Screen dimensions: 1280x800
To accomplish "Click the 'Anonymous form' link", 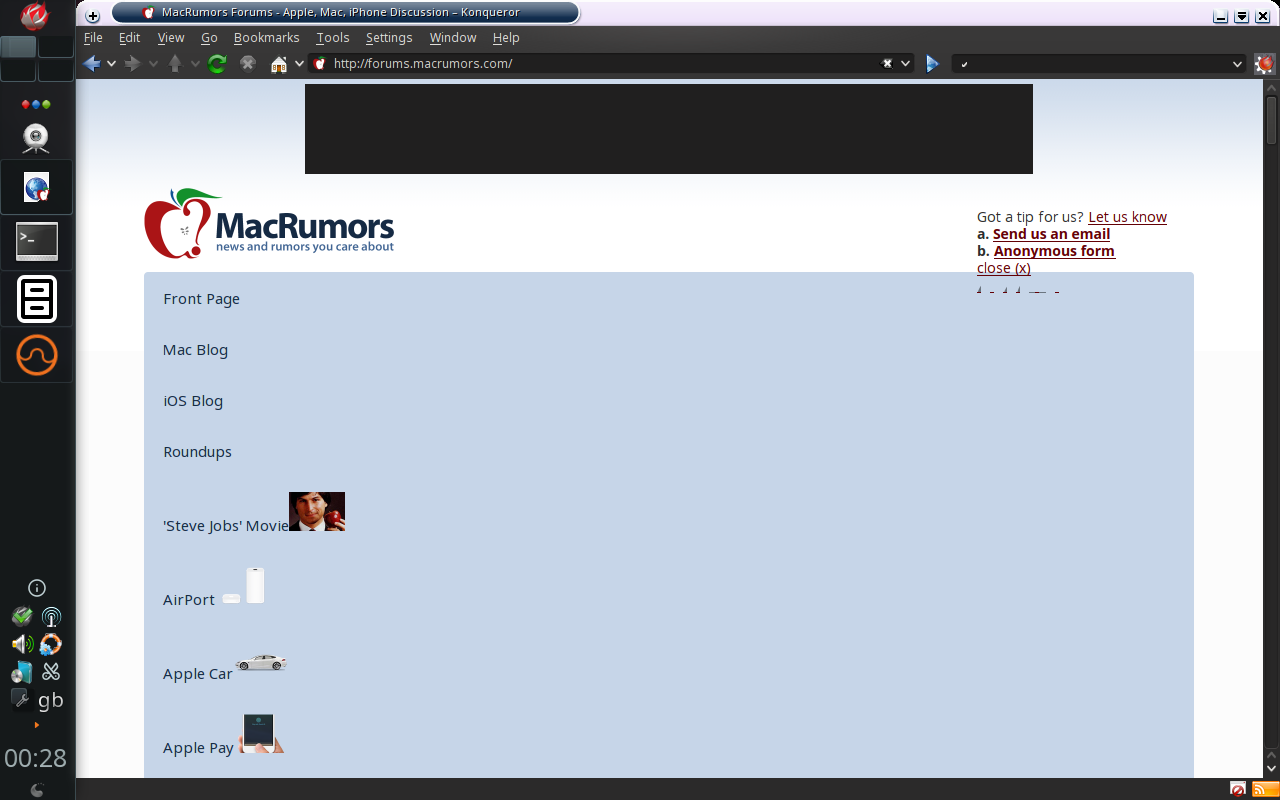I will [x=1054, y=251].
